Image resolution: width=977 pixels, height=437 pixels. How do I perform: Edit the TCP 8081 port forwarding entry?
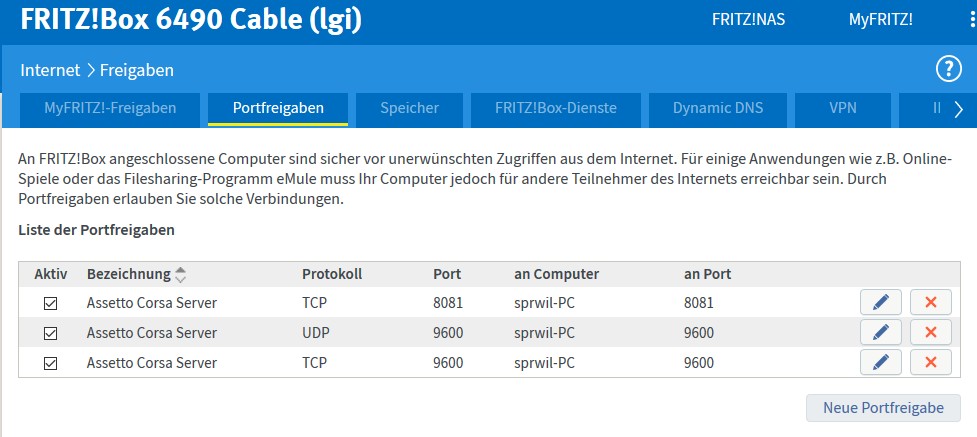(880, 302)
